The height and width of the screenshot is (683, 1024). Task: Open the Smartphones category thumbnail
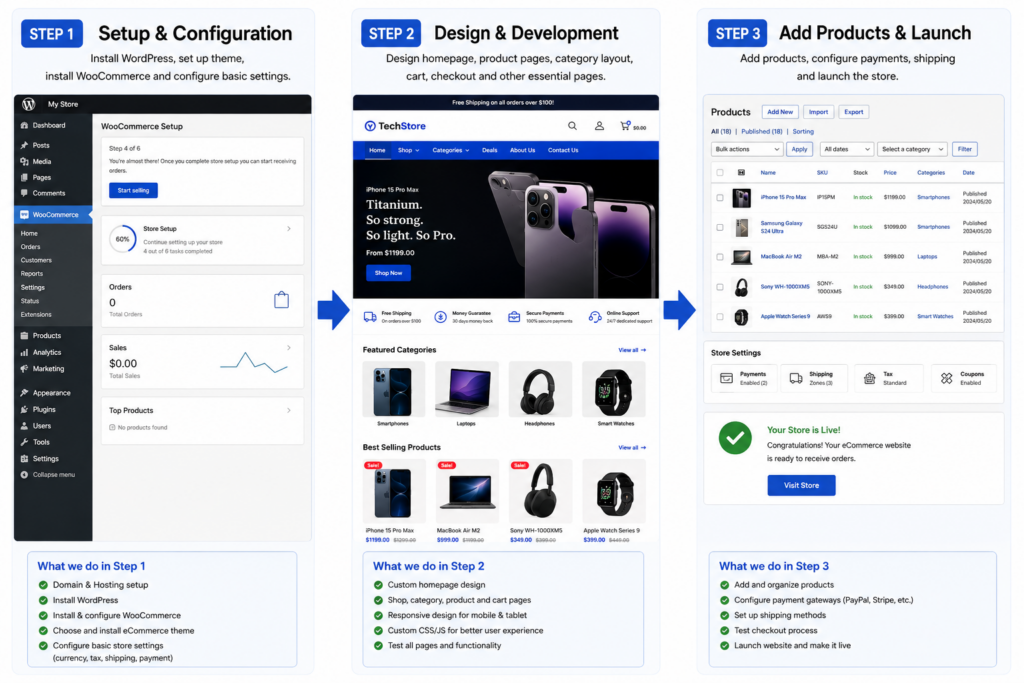[393, 389]
